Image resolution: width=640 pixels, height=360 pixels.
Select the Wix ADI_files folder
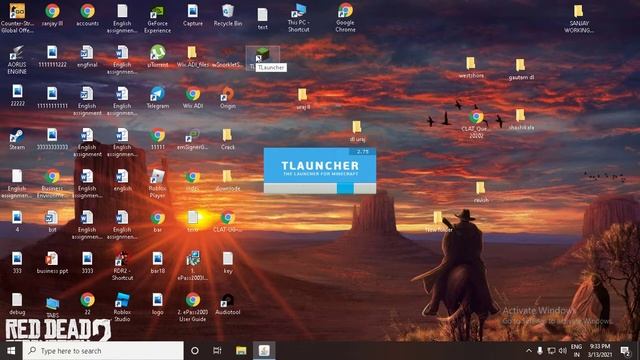pyautogui.click(x=192, y=56)
